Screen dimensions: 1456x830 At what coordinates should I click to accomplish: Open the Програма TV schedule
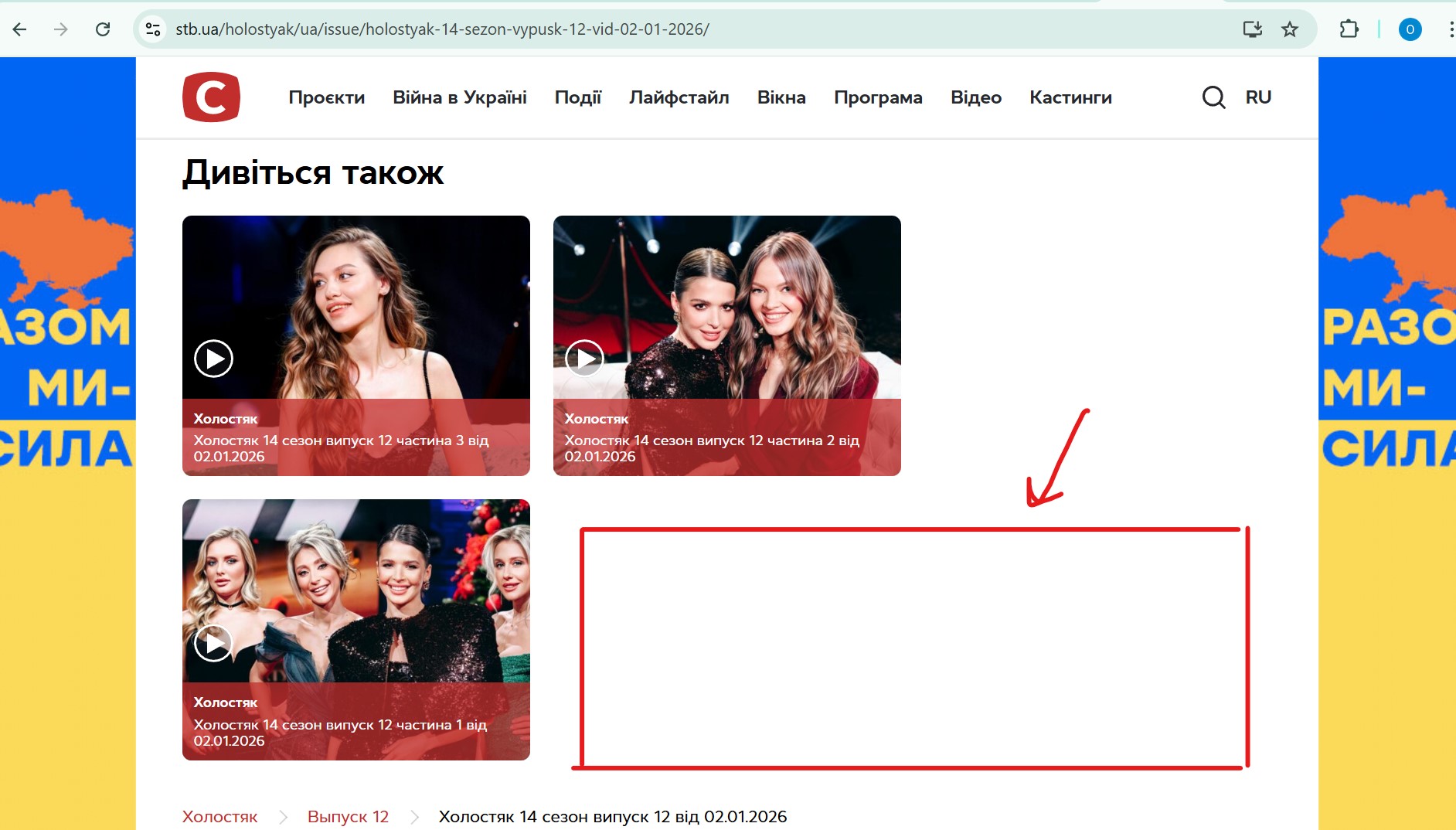point(878,97)
